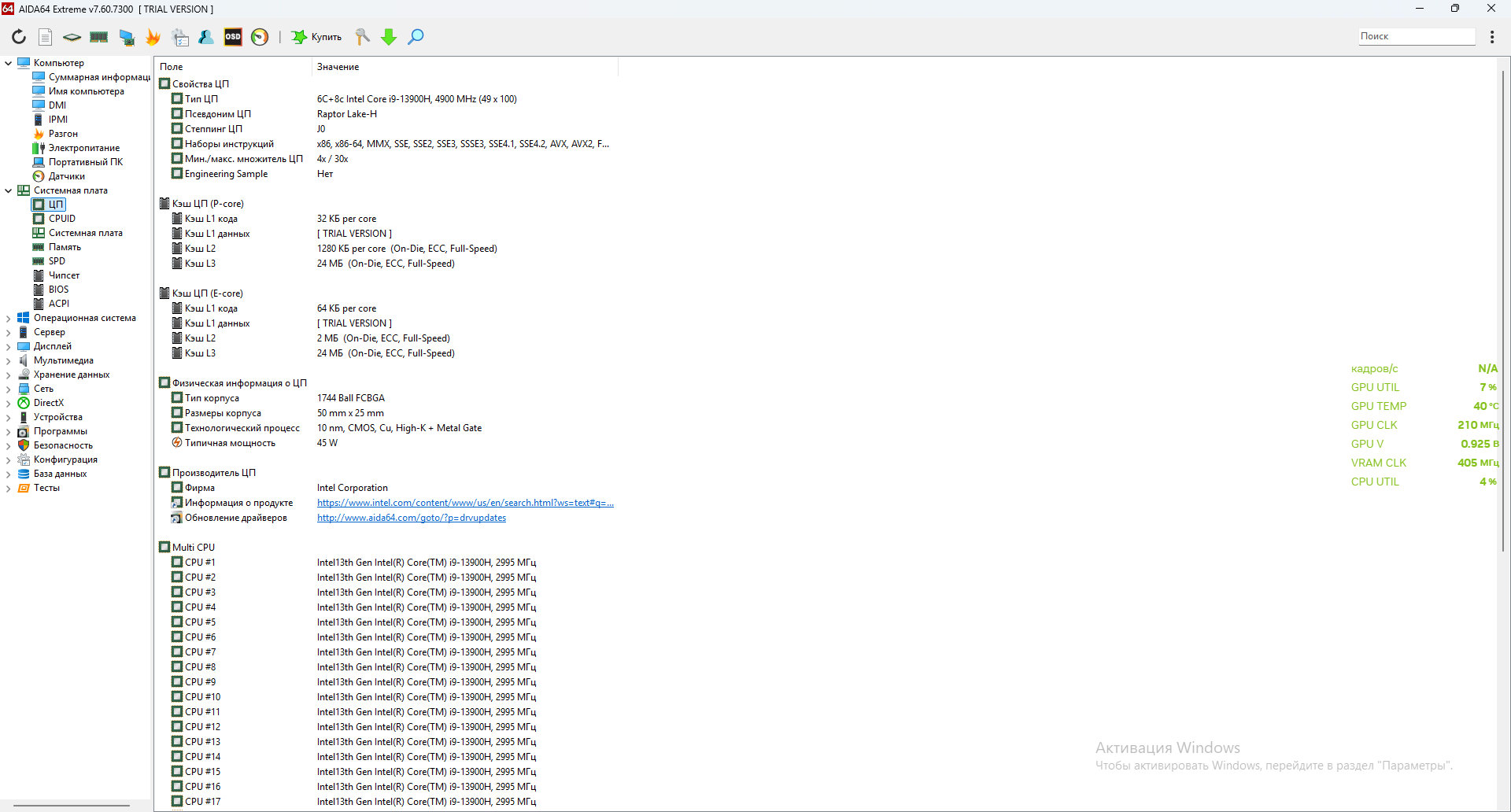Collapse the Компьютер tree node
The image size is (1511, 812).
9,63
